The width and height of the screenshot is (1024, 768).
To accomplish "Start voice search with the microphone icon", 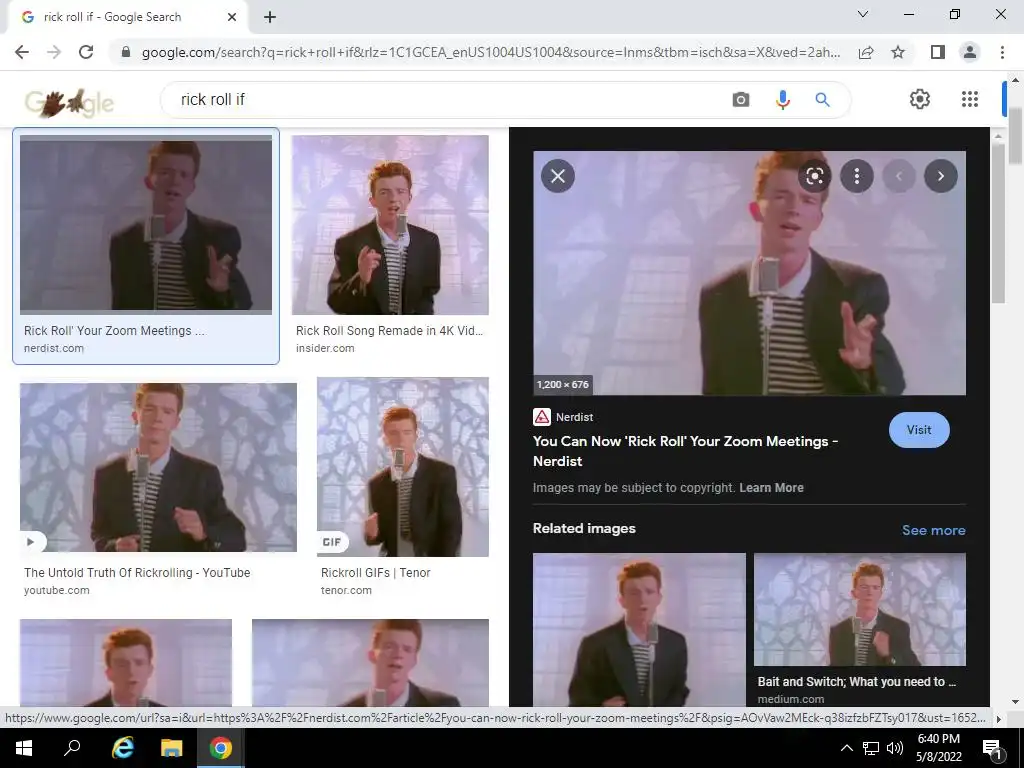I will point(782,100).
